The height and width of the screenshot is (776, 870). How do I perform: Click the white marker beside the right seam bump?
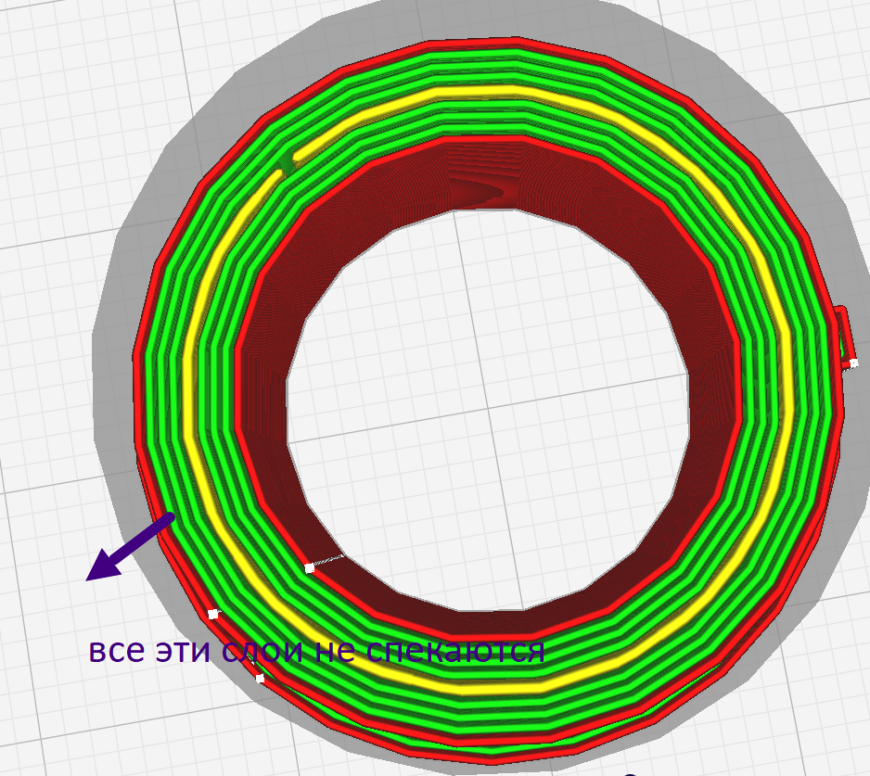coord(854,363)
